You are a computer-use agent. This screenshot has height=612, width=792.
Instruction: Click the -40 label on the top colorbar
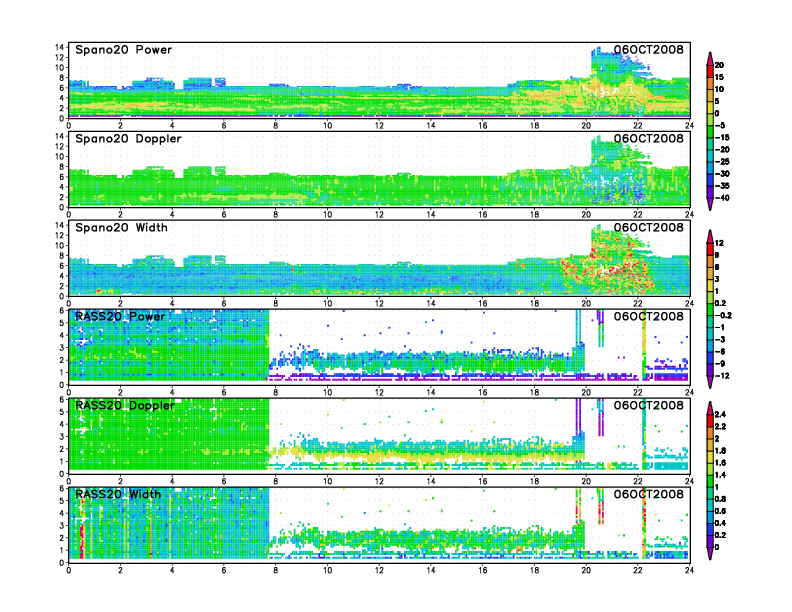pos(722,198)
